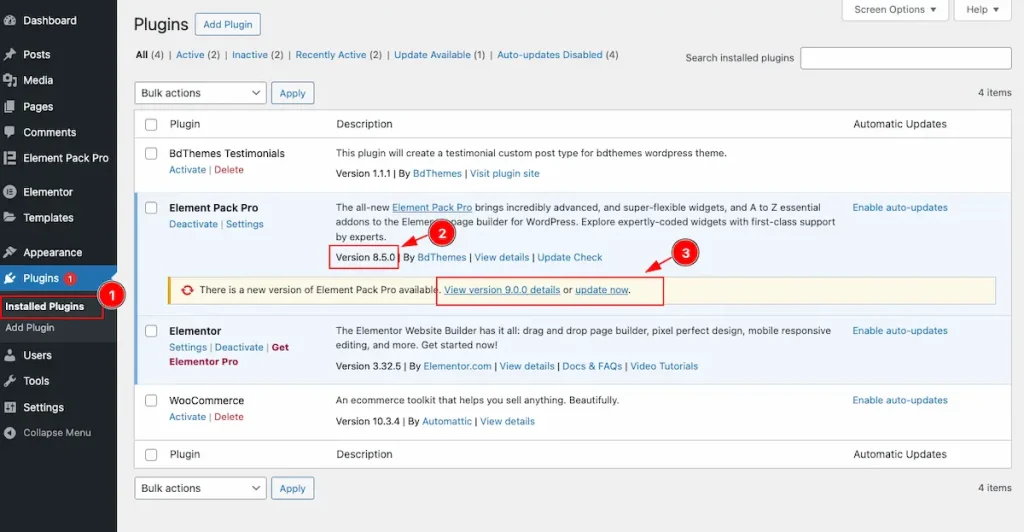Viewport: 1024px width, 532px height.
Task: Deactivate Element Pack Pro
Action: [x=193, y=224]
